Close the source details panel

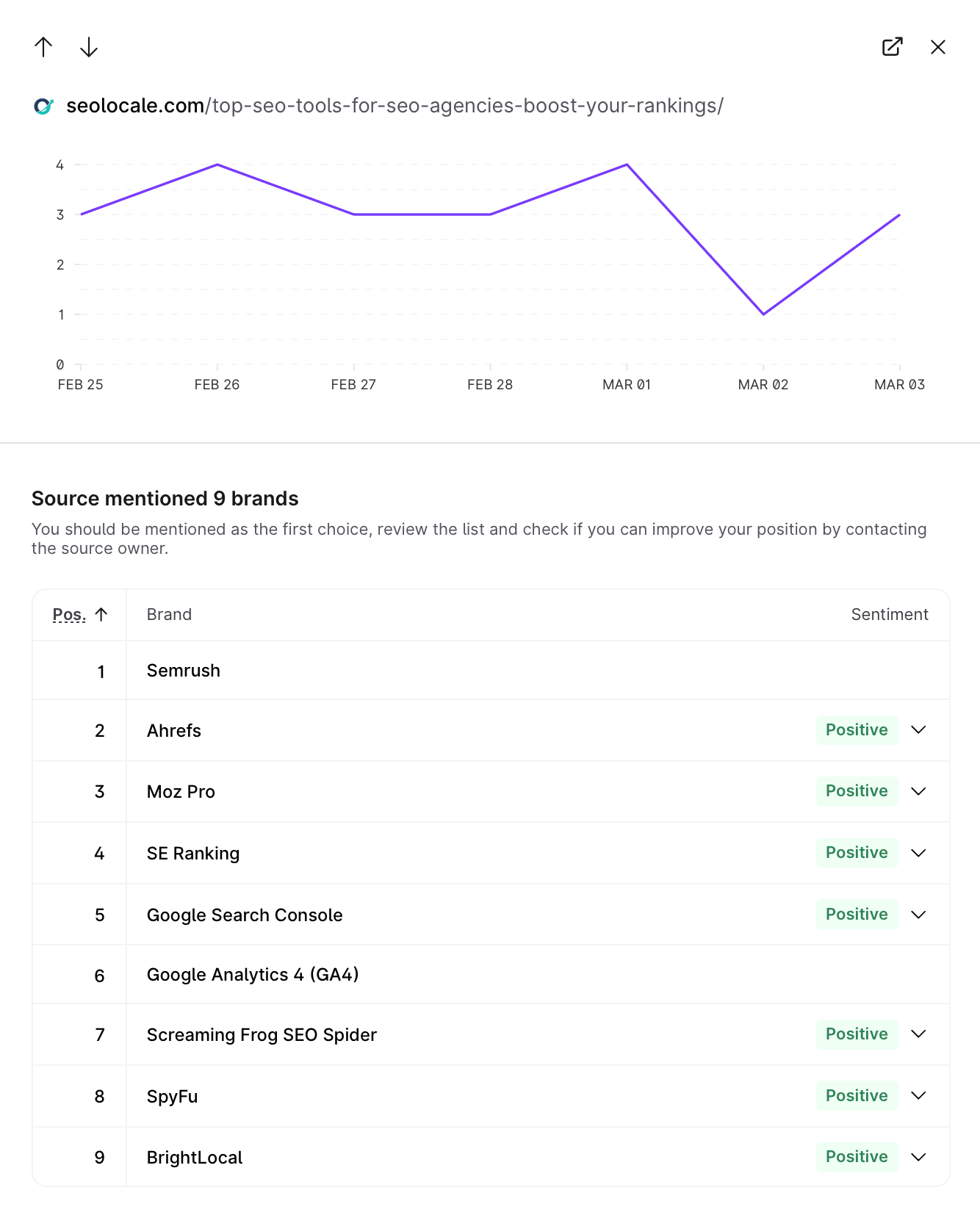coord(937,47)
